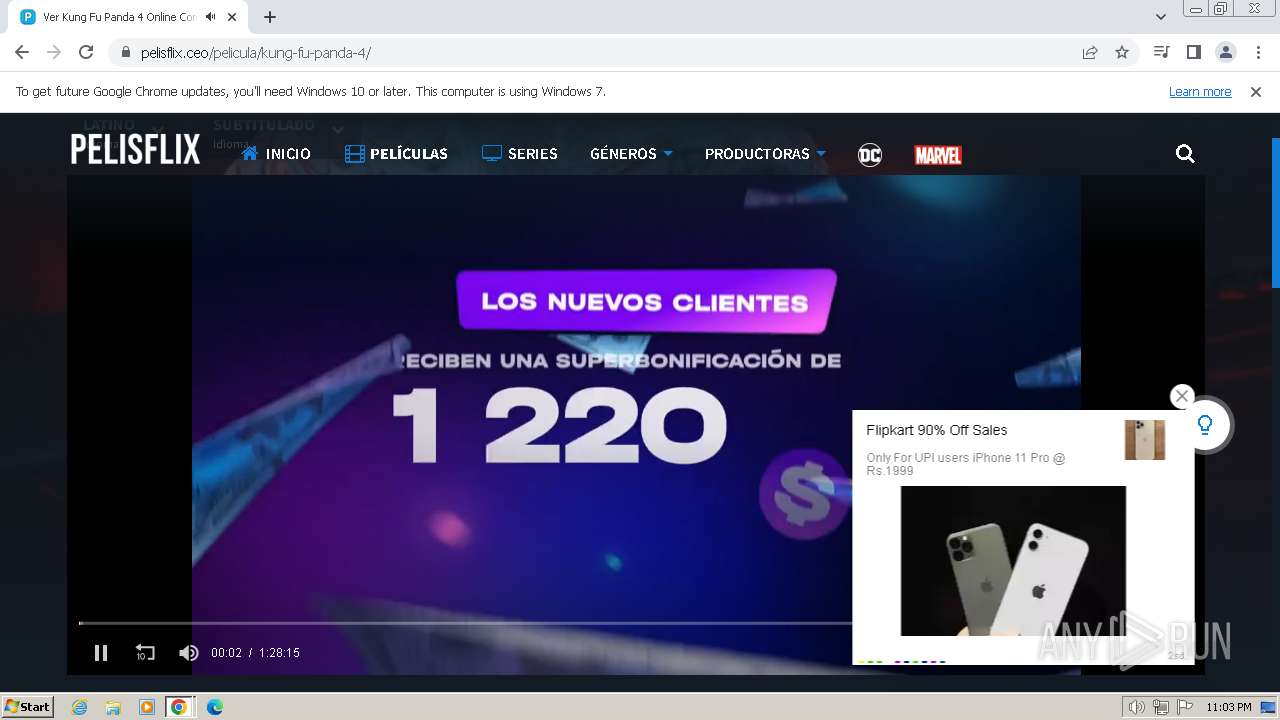1280x720 pixels.
Task: Go to DC section
Action: [870, 154]
